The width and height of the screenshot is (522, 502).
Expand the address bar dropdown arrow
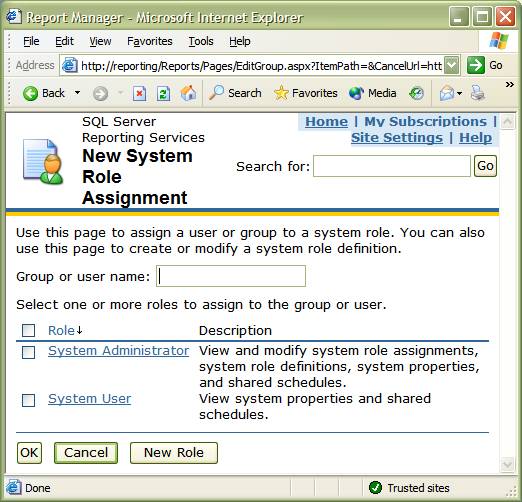[x=452, y=65]
